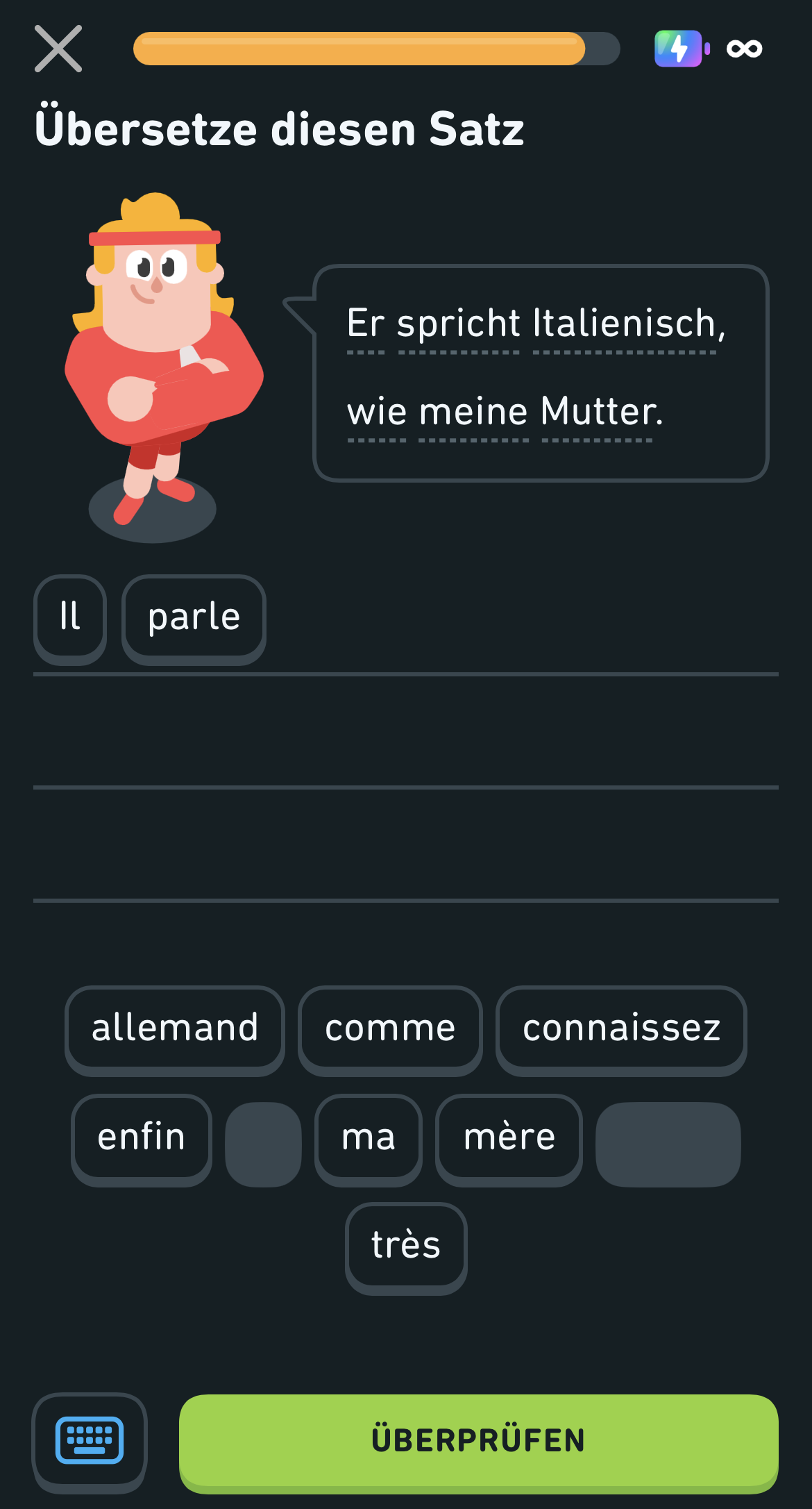This screenshot has height=1509, width=812.
Task: Reveal hint for "Italienisch"
Action: tap(625, 324)
